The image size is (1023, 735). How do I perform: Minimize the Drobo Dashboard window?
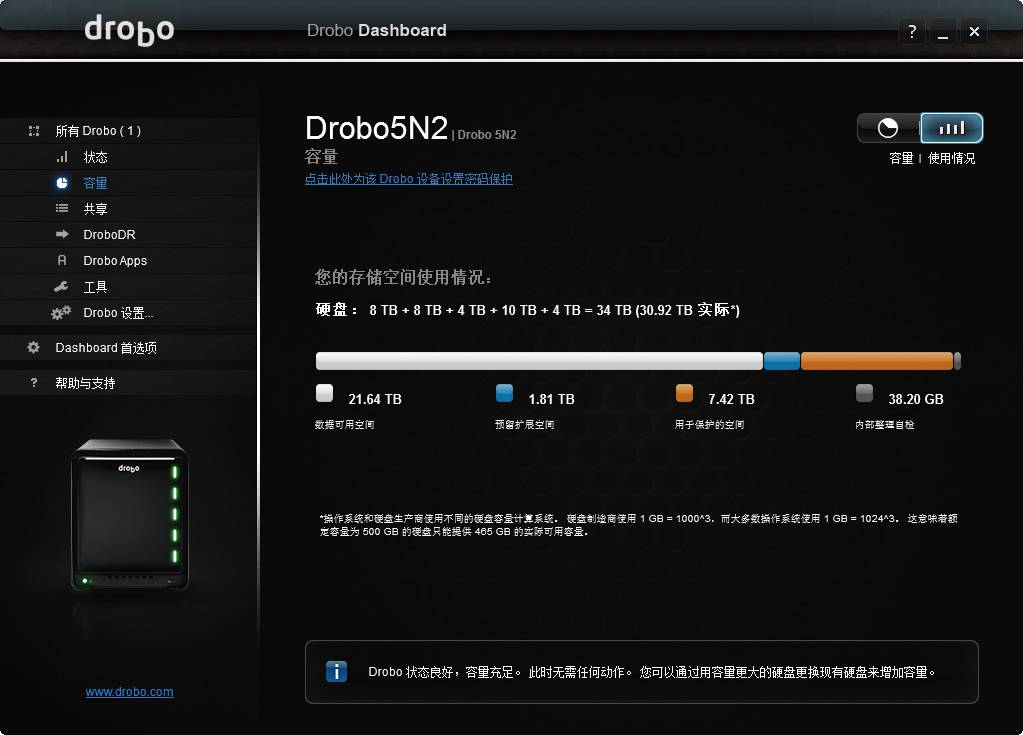coord(943,31)
